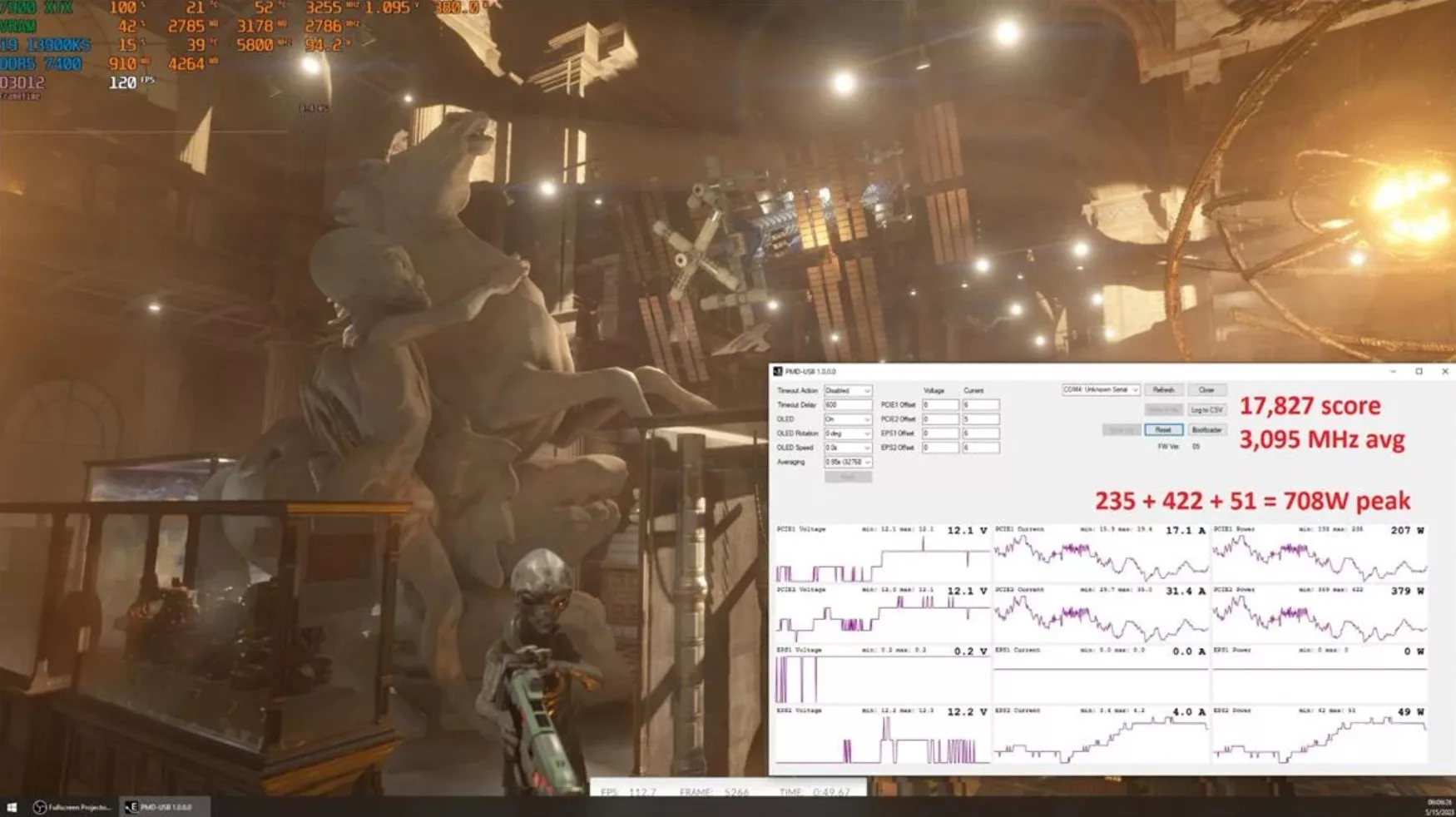Screen dimensions: 1456x817
Task: Open the Timeout Action dropdown set to Disabled
Action: (848, 391)
